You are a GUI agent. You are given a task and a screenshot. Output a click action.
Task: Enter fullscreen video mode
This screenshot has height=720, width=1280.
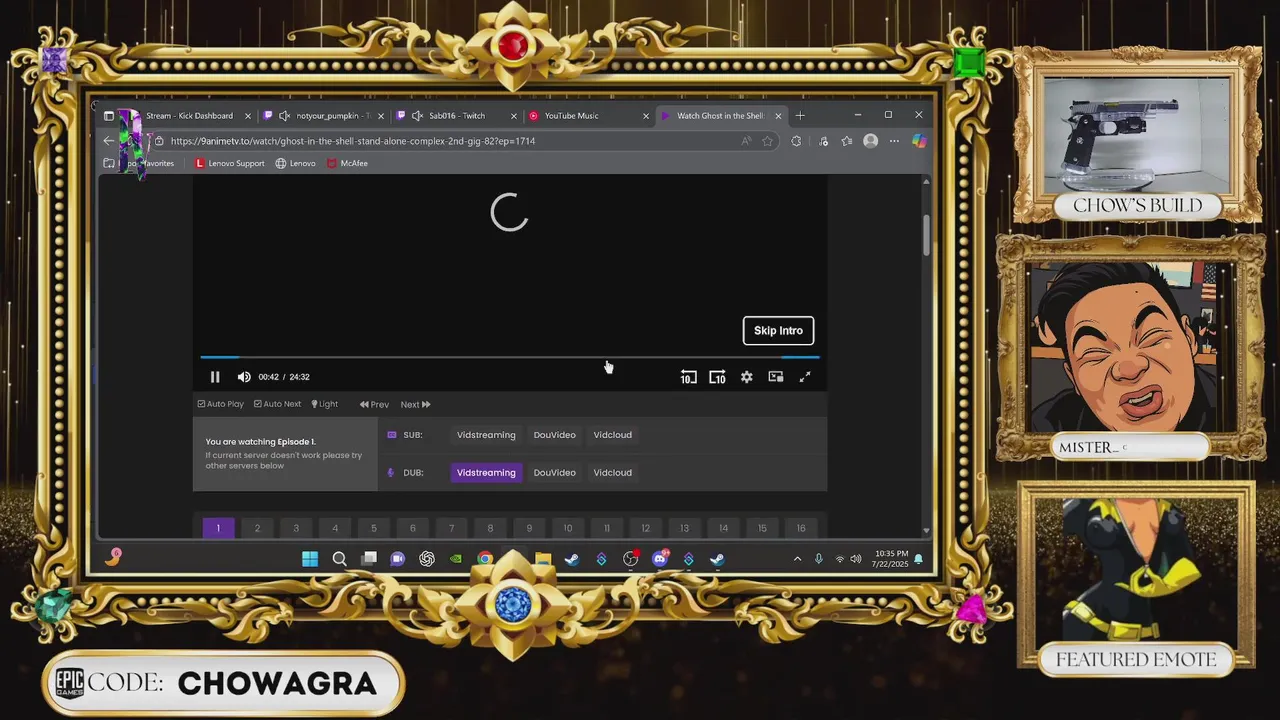click(x=805, y=377)
